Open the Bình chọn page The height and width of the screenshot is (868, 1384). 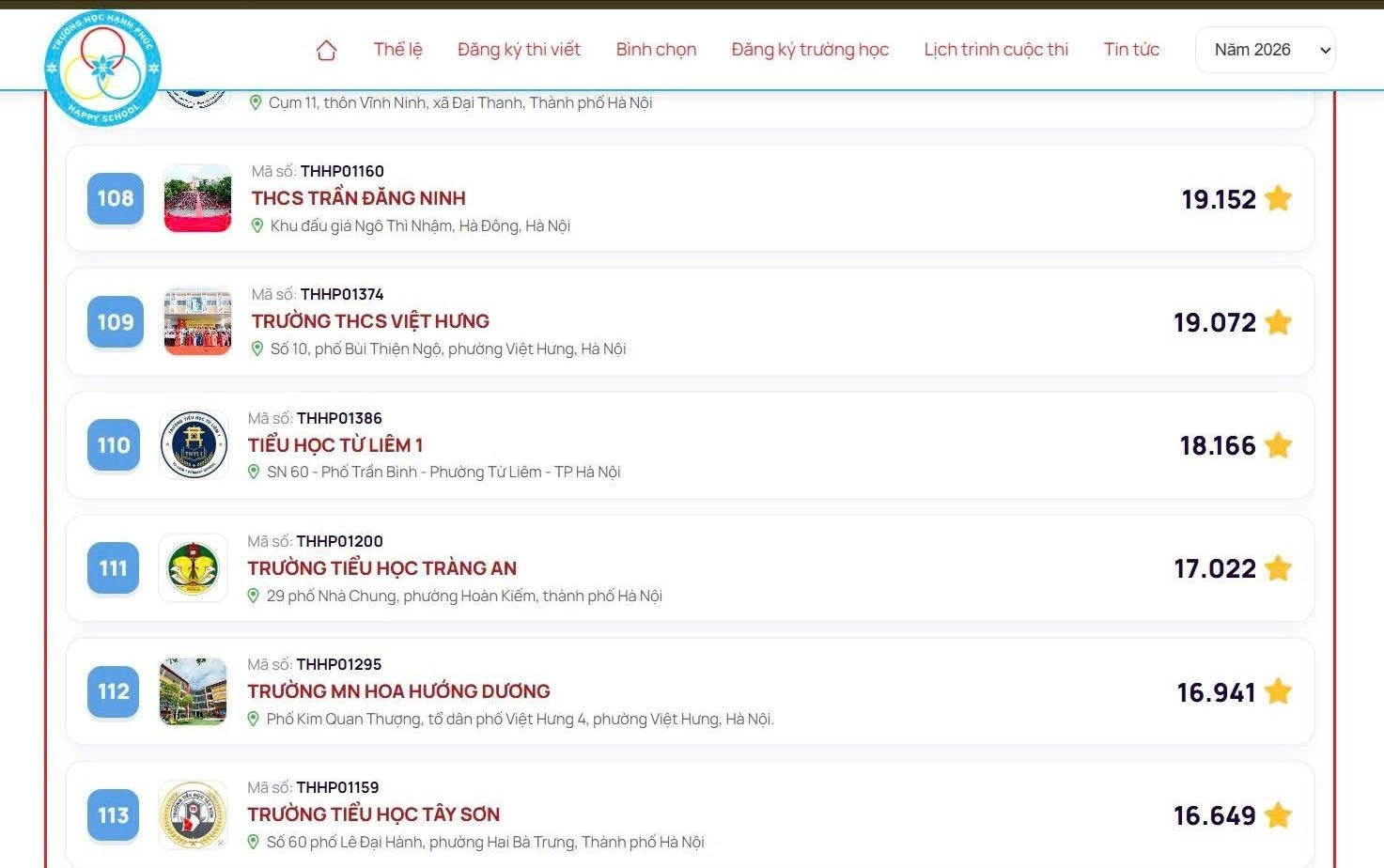click(656, 50)
